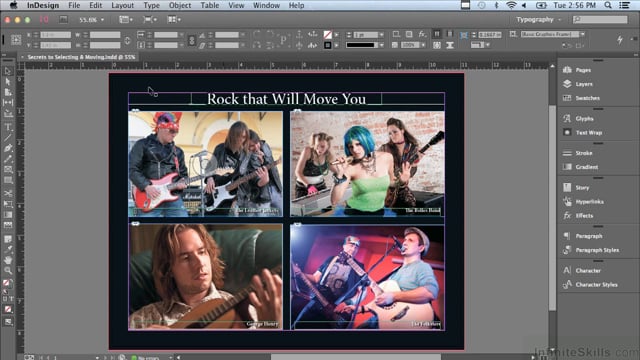
Task: Open the Character panel icon
Action: click(567, 270)
